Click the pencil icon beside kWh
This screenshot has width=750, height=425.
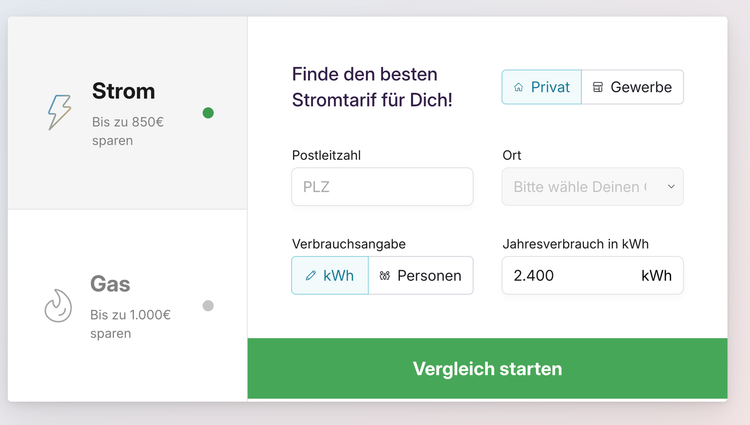click(310, 275)
